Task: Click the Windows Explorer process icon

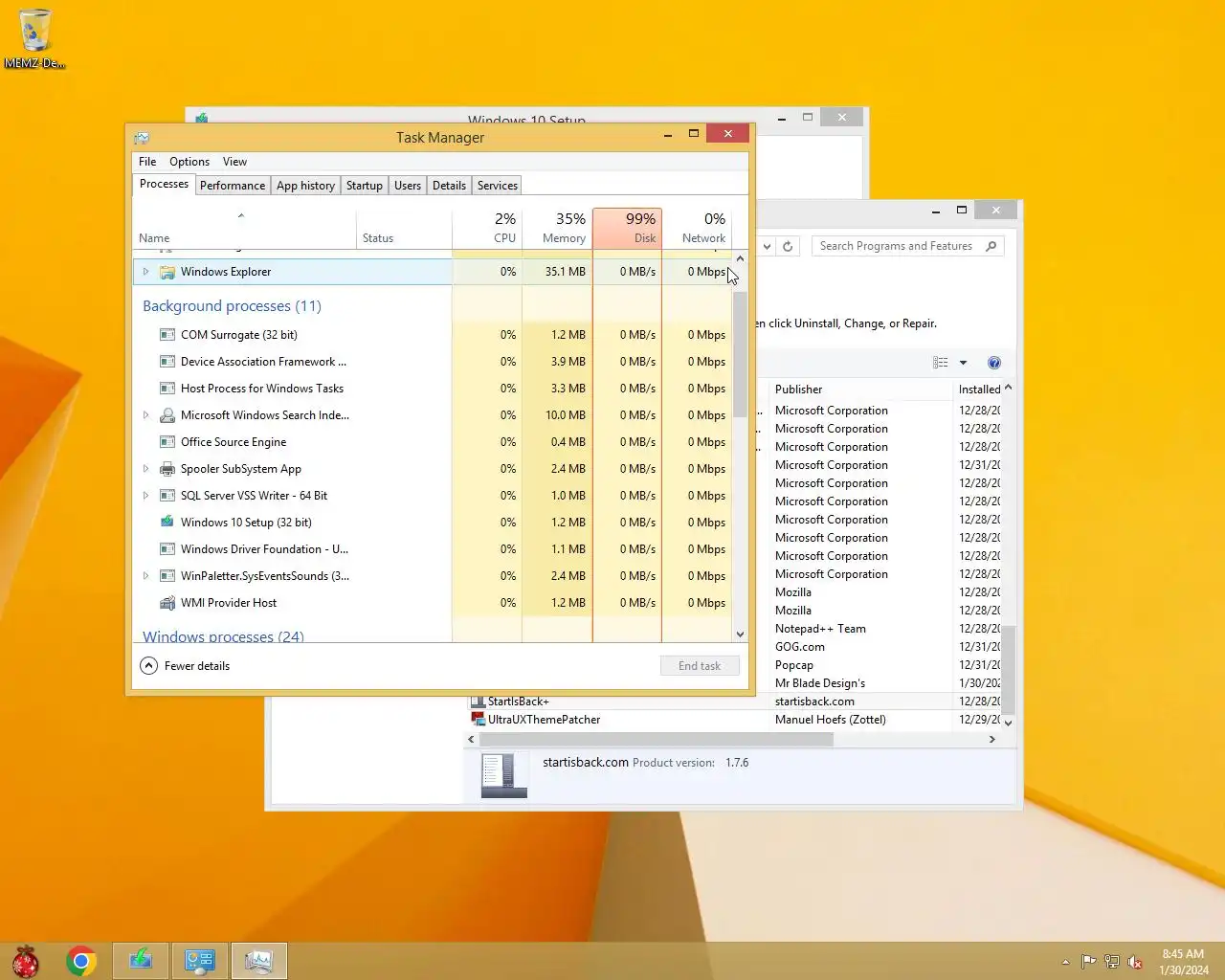Action: click(x=167, y=272)
